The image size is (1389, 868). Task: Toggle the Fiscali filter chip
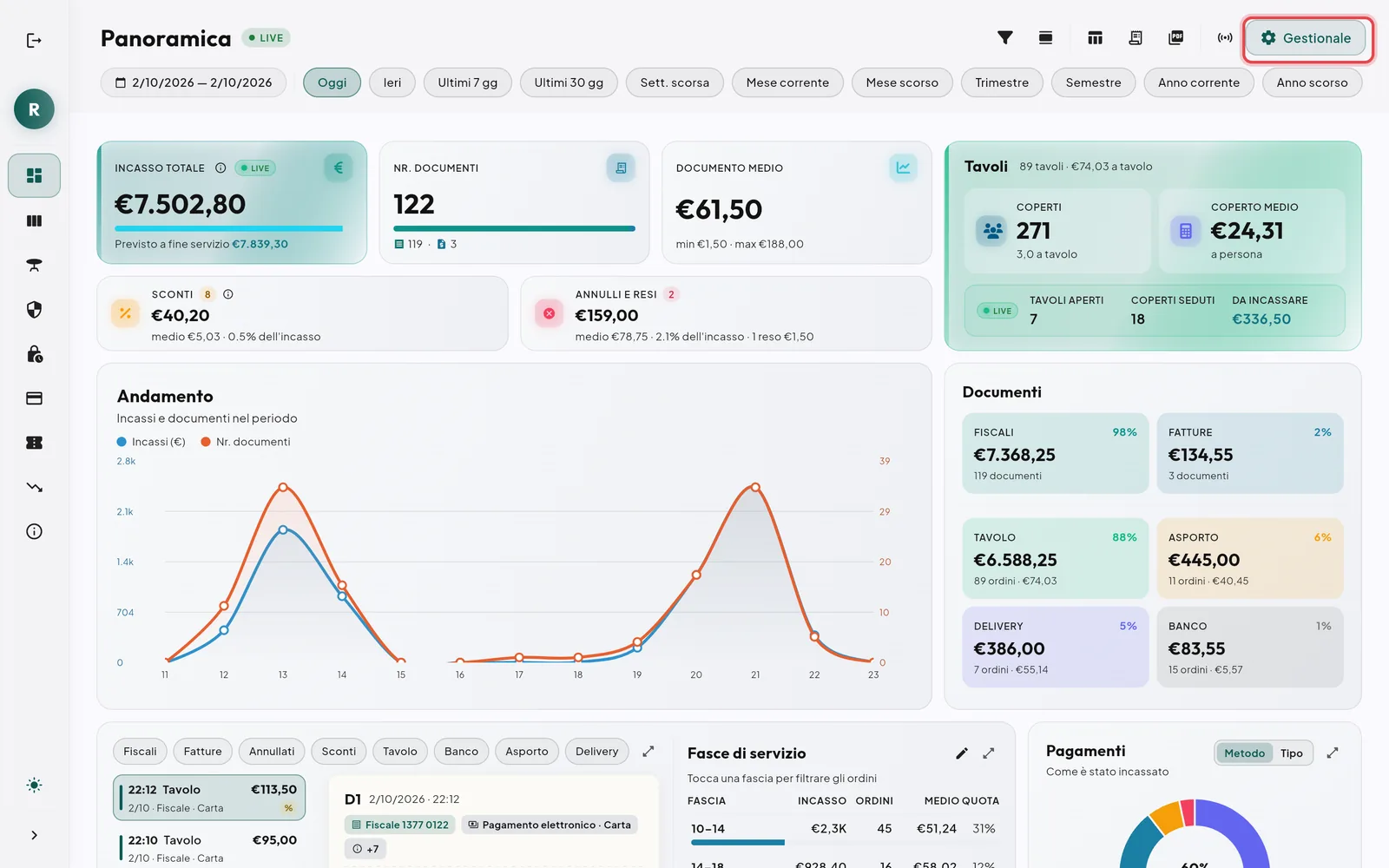click(x=140, y=751)
